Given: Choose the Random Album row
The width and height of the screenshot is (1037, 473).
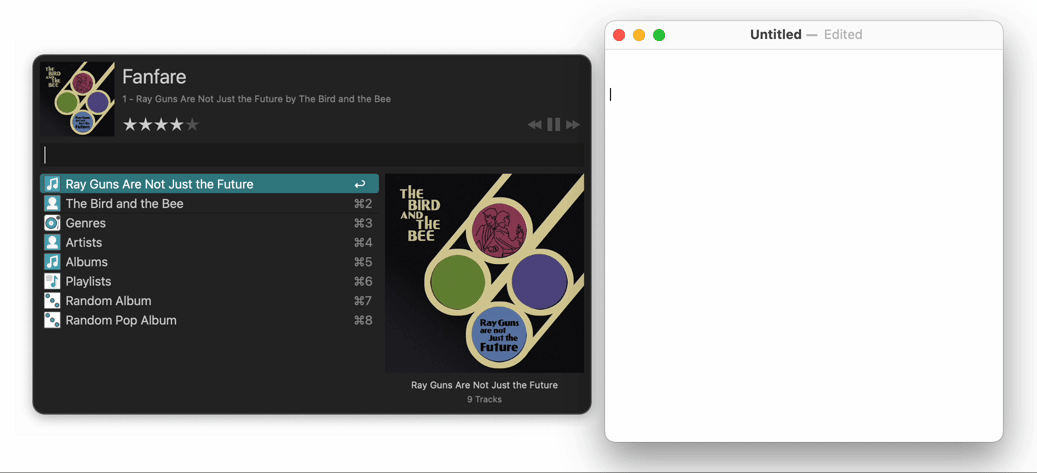Looking at the screenshot, I should click(210, 301).
